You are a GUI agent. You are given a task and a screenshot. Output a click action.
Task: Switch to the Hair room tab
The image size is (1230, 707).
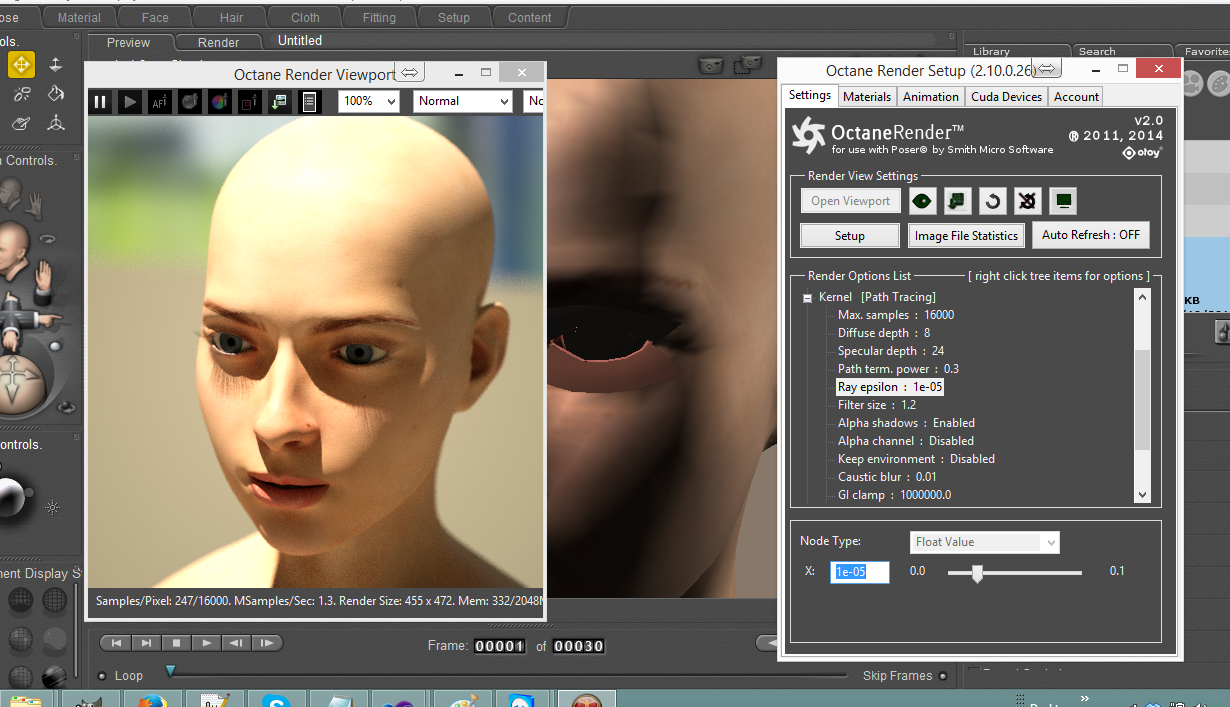231,17
